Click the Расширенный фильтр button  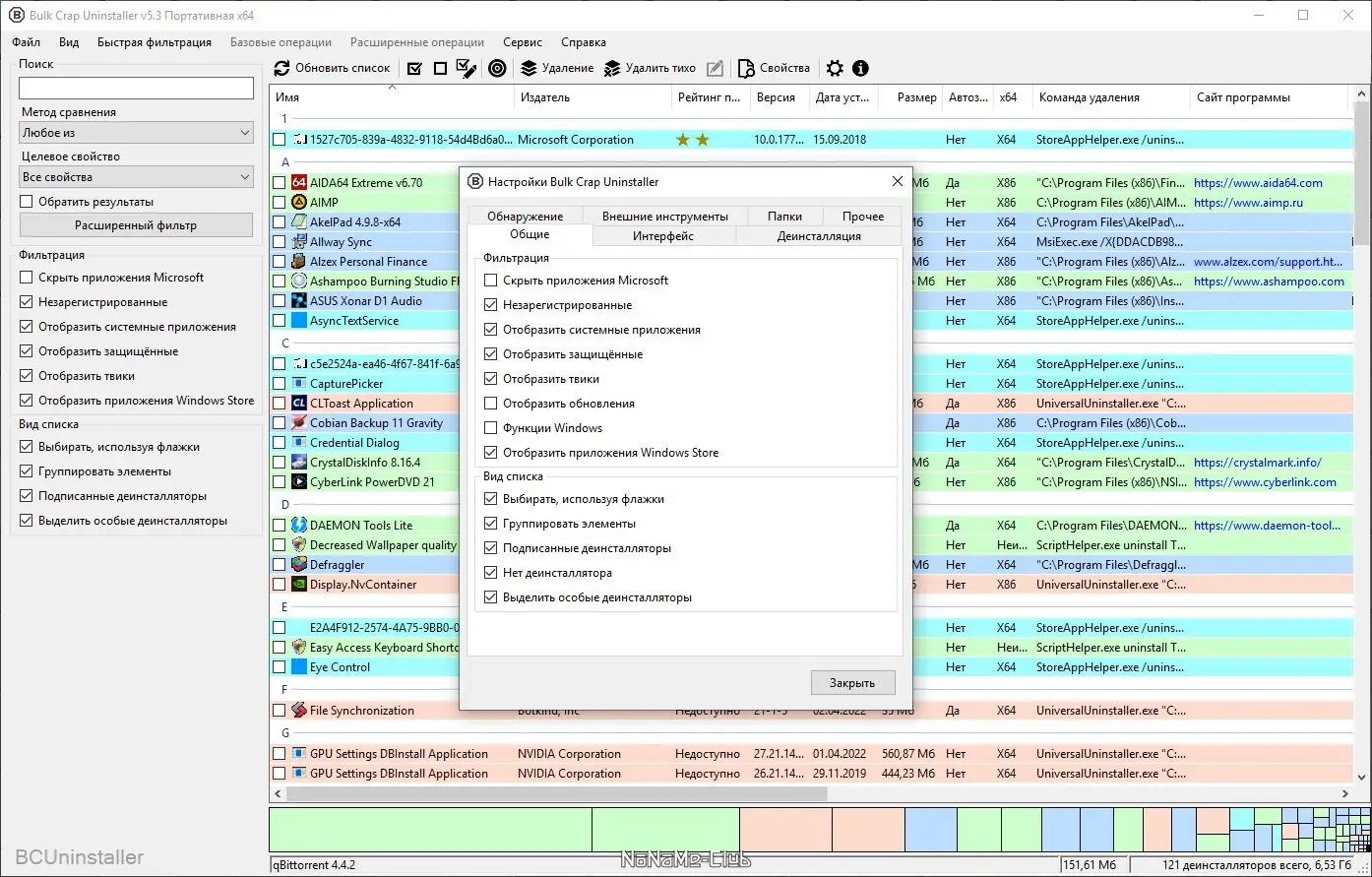point(136,225)
